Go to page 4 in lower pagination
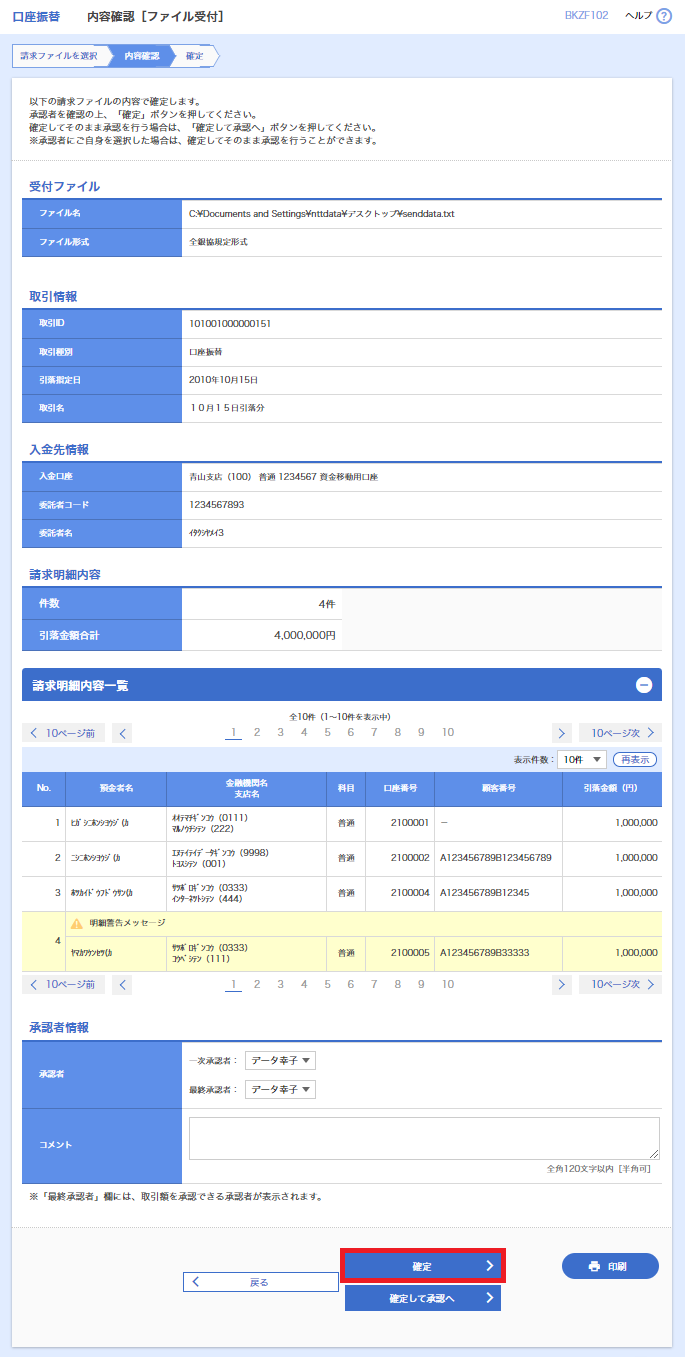The width and height of the screenshot is (685, 1357). 304,984
